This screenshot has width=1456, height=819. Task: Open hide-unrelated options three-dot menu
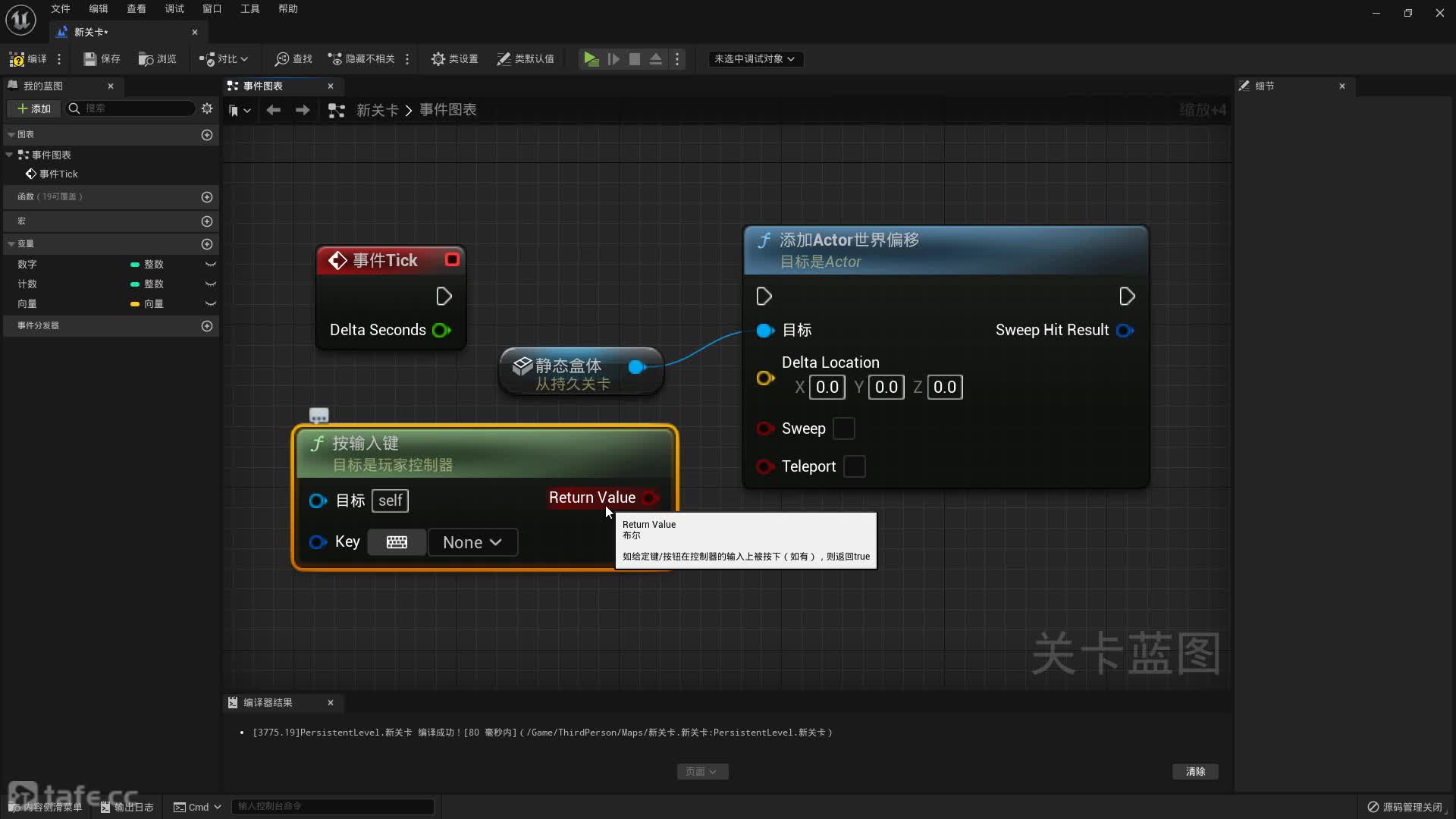click(x=407, y=58)
